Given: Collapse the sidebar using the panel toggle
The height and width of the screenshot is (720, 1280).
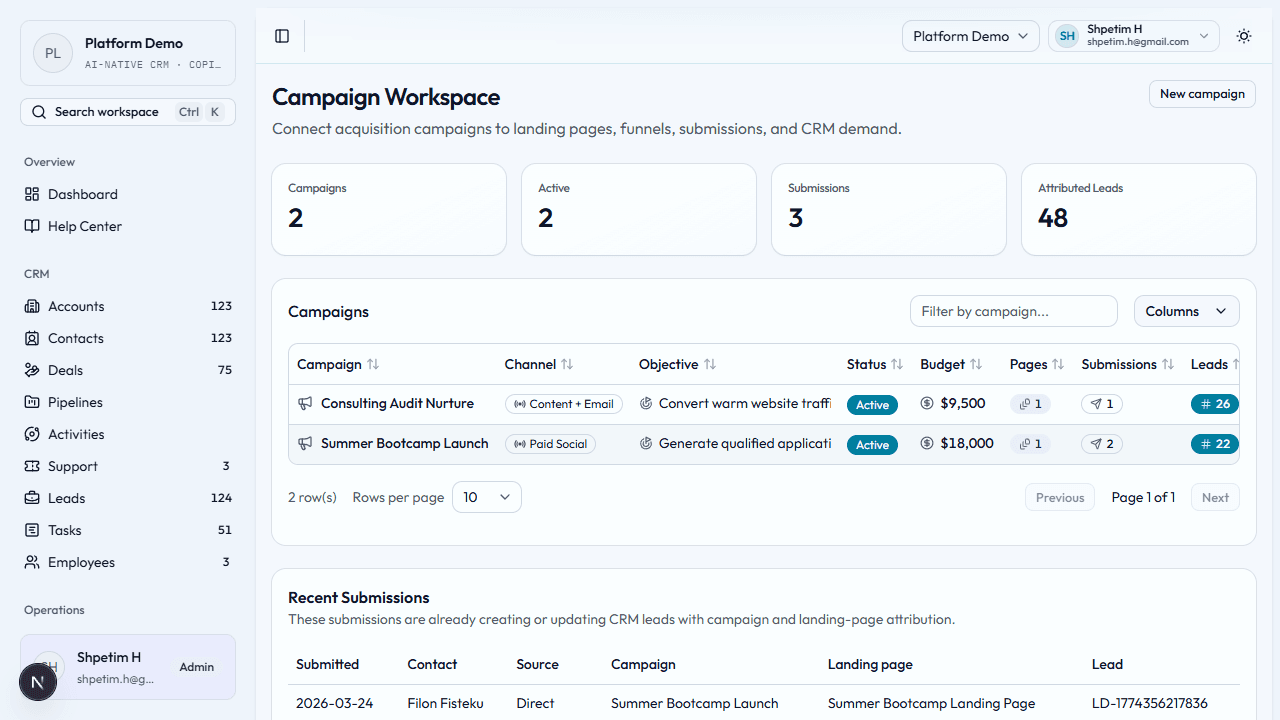Looking at the screenshot, I should pyautogui.click(x=281, y=36).
